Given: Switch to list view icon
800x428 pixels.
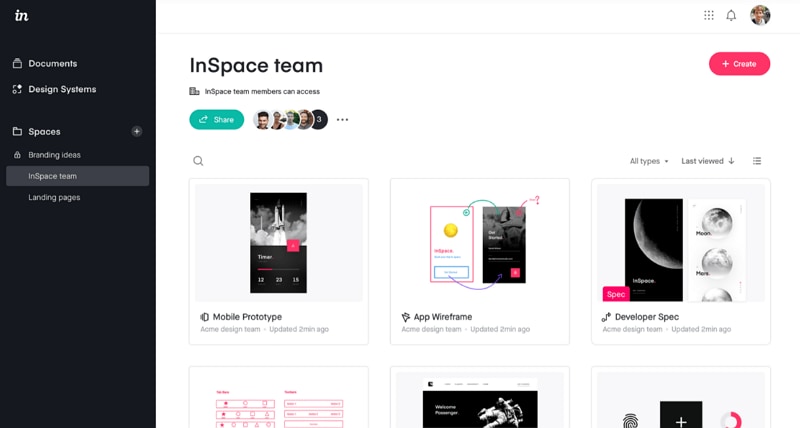Looking at the screenshot, I should tap(757, 161).
